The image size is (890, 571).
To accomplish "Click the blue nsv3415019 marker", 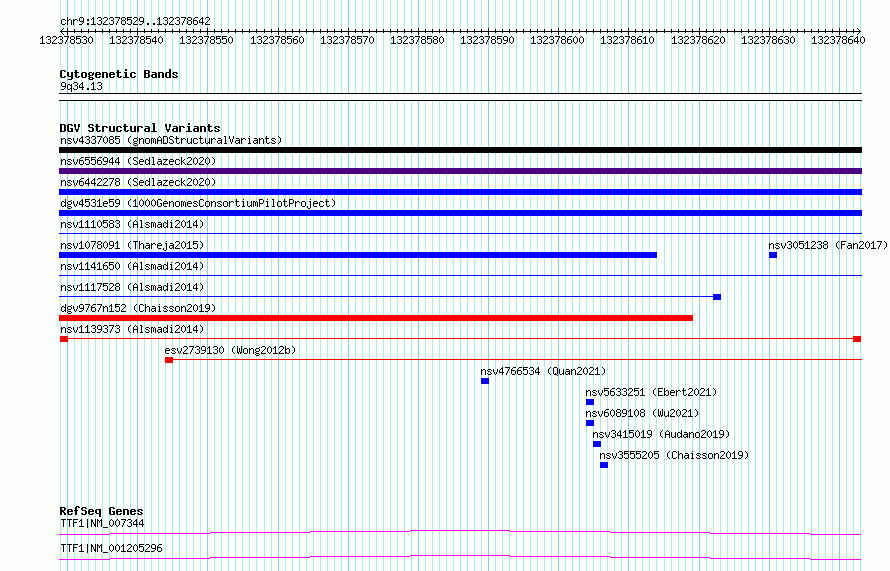I will coord(597,444).
